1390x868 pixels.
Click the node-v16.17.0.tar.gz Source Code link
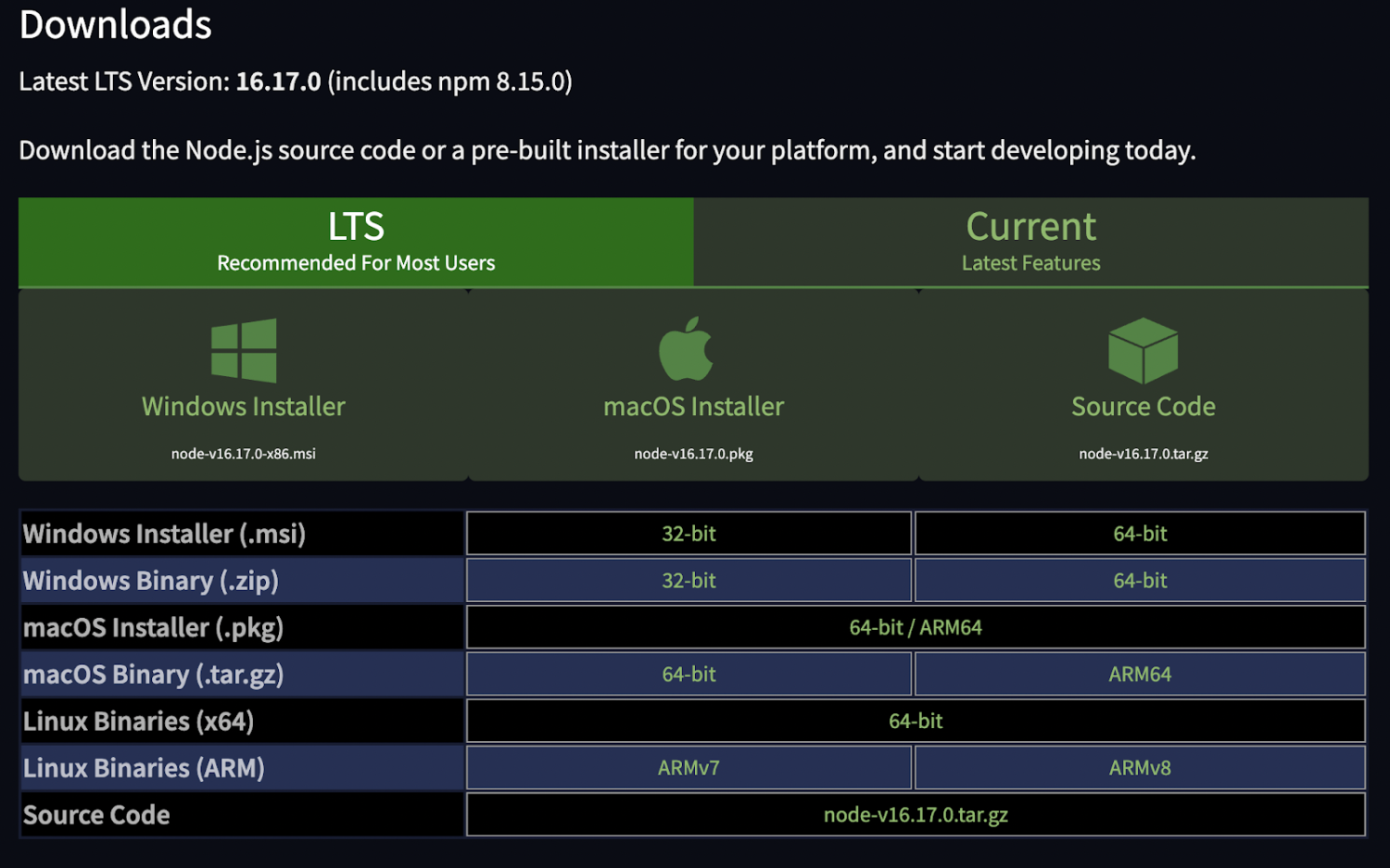point(916,814)
